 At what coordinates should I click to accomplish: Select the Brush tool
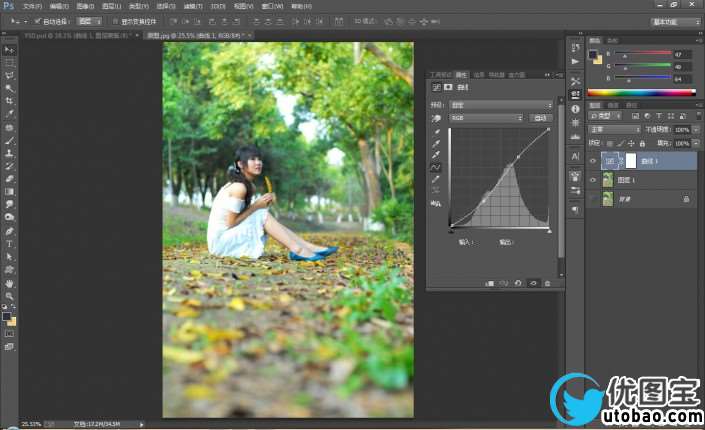[9, 140]
